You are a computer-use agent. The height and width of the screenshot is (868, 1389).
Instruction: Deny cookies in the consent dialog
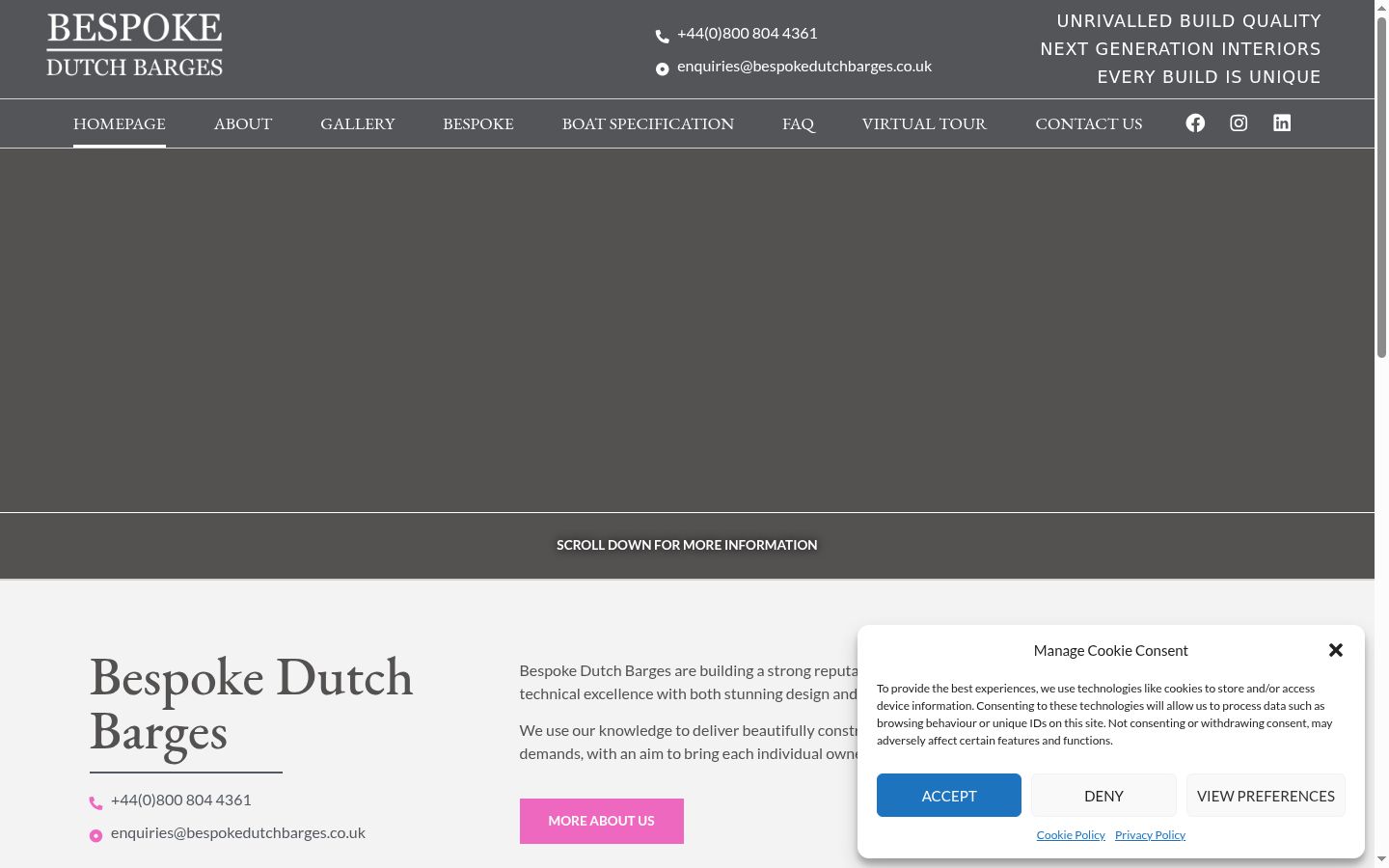pos(1103,796)
